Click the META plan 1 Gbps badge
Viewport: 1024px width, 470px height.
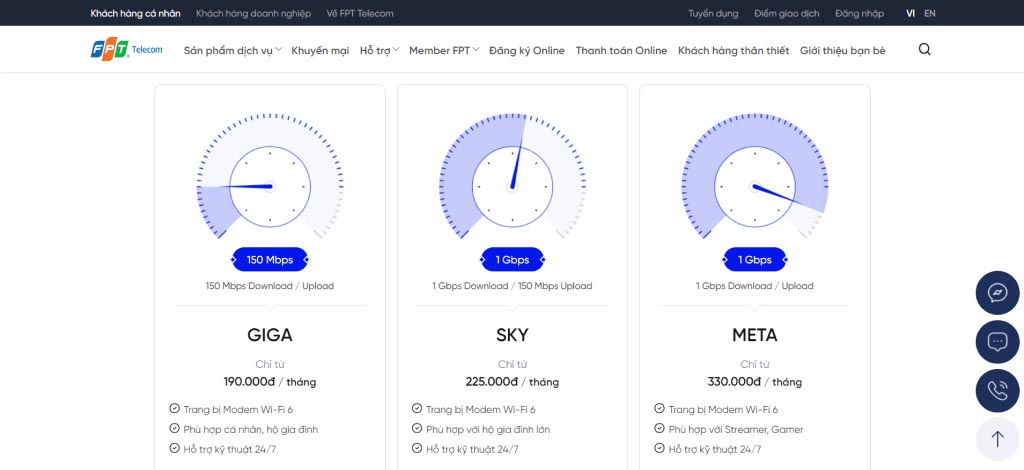pos(754,260)
